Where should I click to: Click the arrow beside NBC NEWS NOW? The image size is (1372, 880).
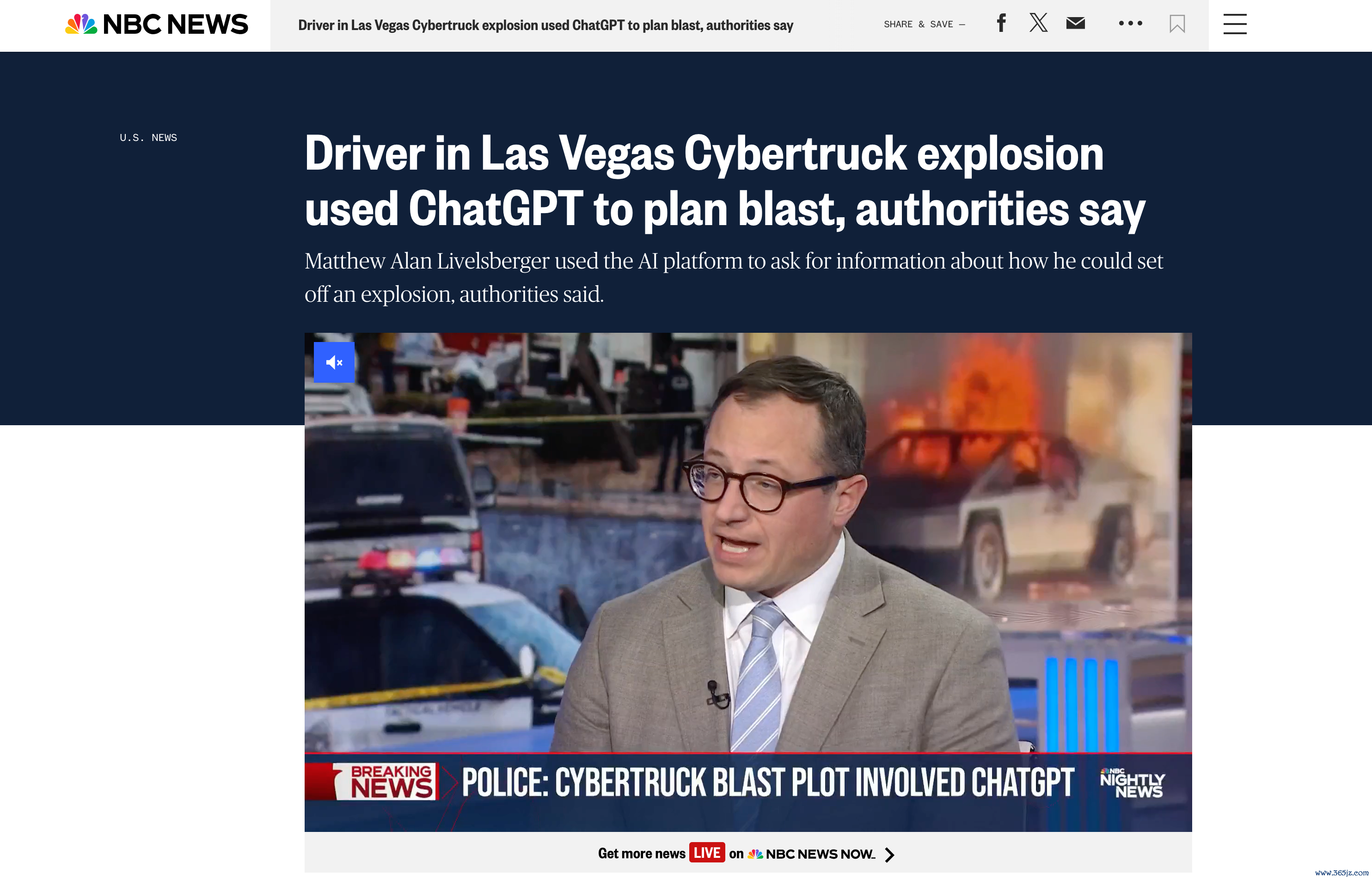889,854
